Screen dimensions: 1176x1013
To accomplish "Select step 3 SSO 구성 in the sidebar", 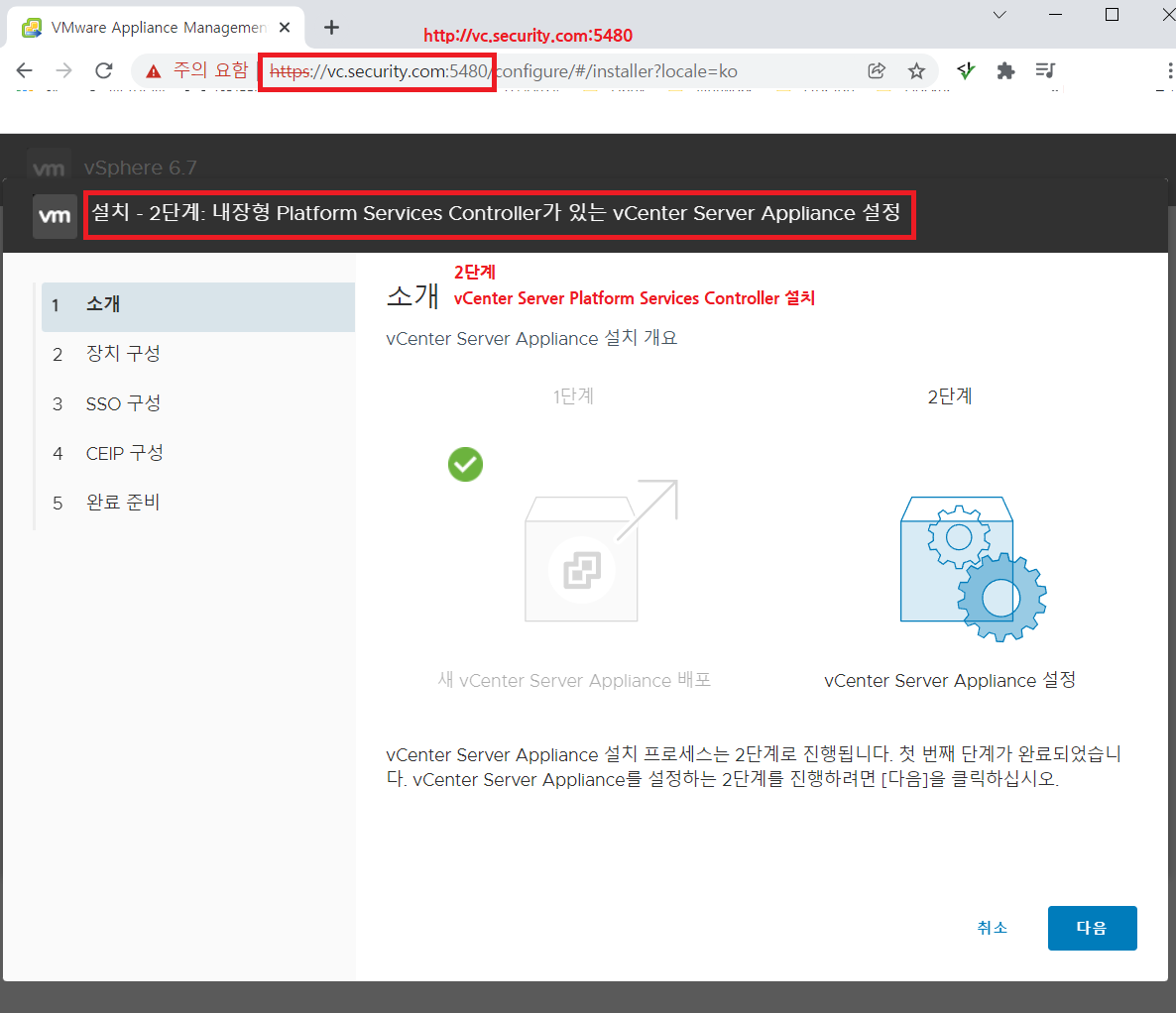I will click(198, 404).
